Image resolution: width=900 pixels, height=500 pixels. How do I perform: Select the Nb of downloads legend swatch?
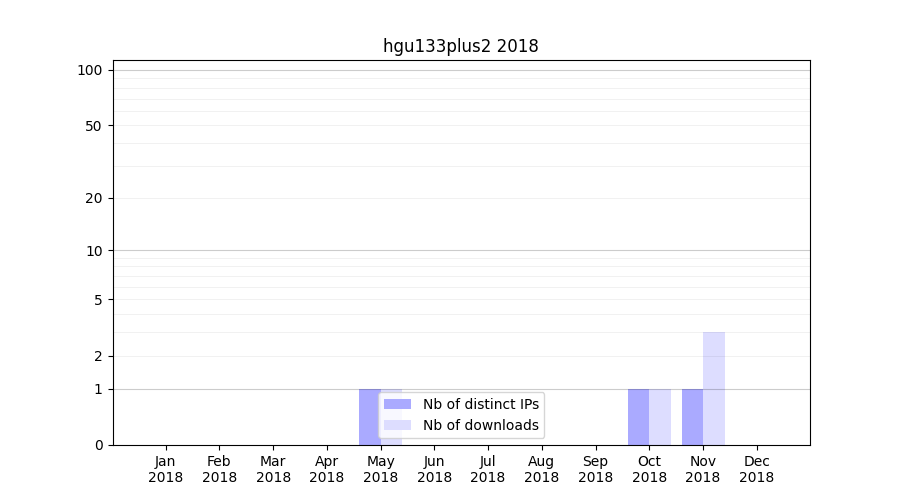pos(397,425)
